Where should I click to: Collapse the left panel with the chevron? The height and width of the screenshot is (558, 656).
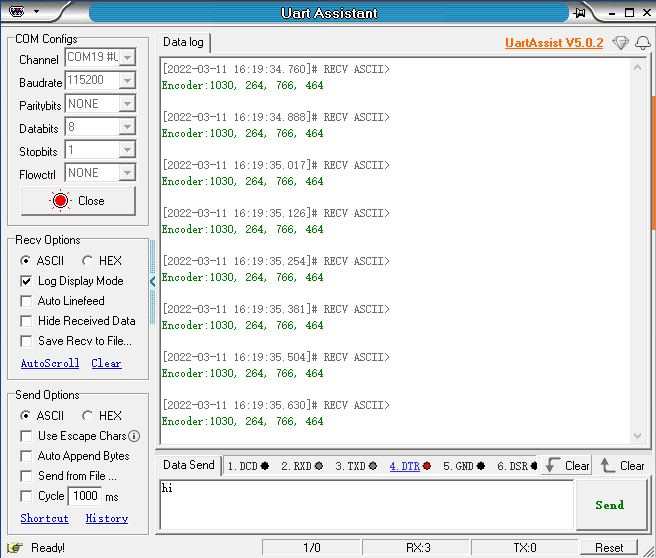(153, 282)
